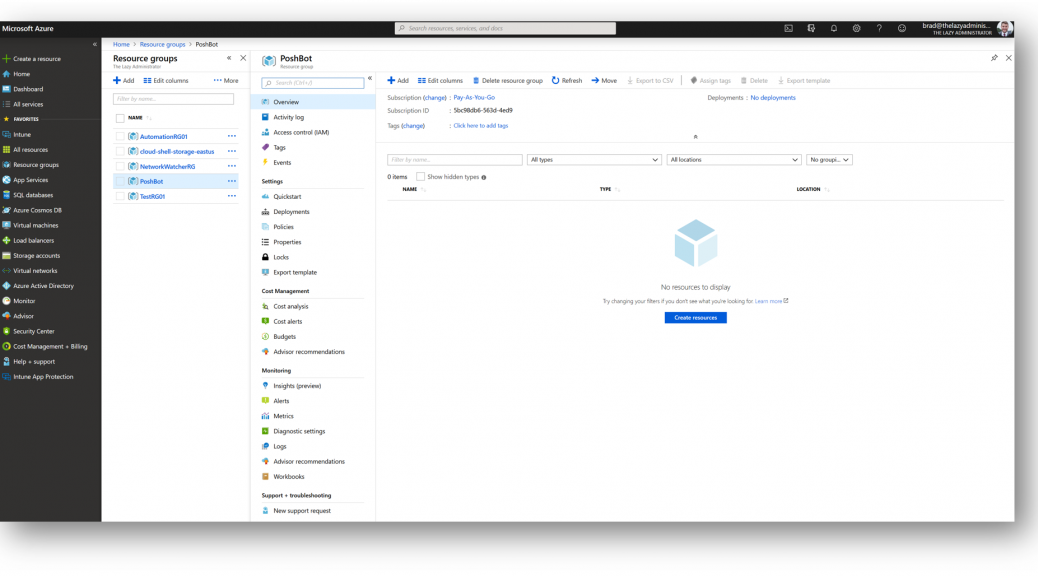Click the Refresh toolbar button
This screenshot has height=576, width=1038.
click(567, 81)
